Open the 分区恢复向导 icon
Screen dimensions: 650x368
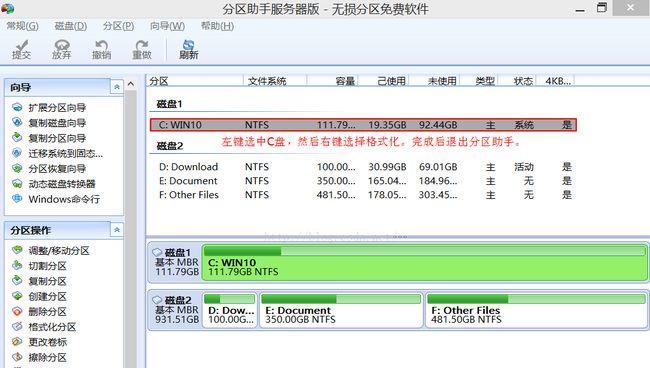click(17, 169)
